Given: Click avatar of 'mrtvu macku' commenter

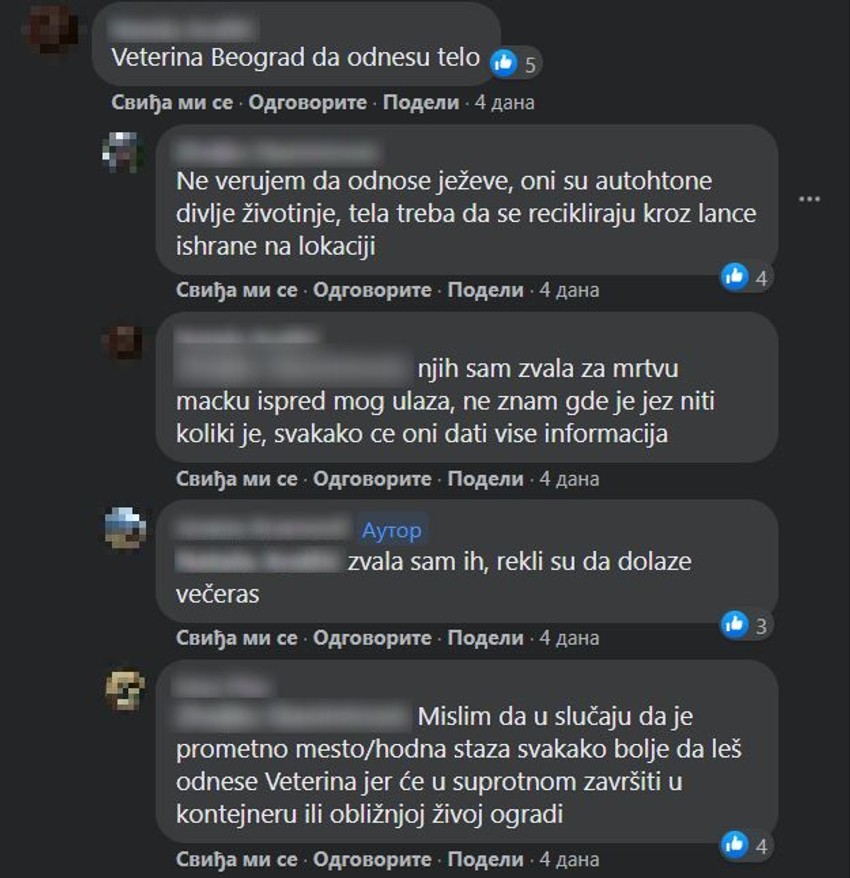Looking at the screenshot, I should [x=123, y=341].
